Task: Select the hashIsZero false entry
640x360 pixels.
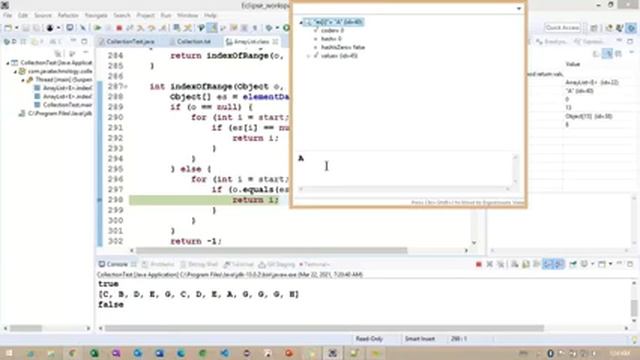Action: 339,47
